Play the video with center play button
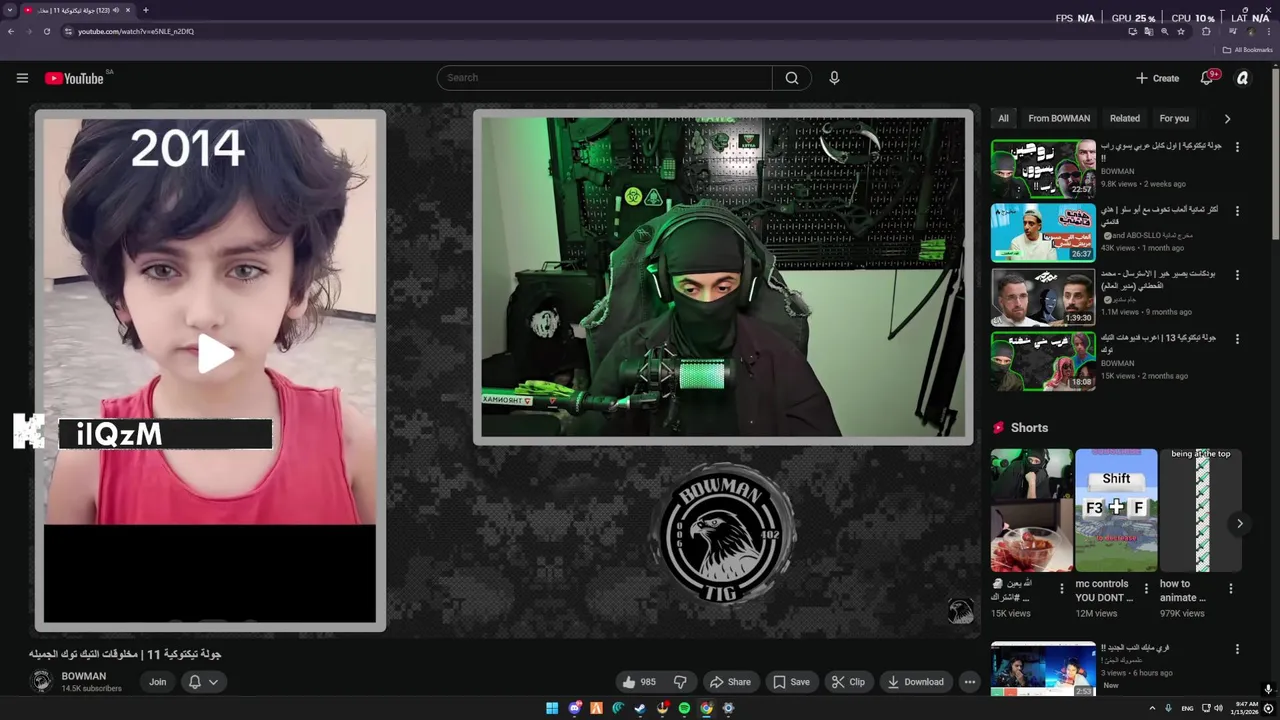 click(x=215, y=354)
